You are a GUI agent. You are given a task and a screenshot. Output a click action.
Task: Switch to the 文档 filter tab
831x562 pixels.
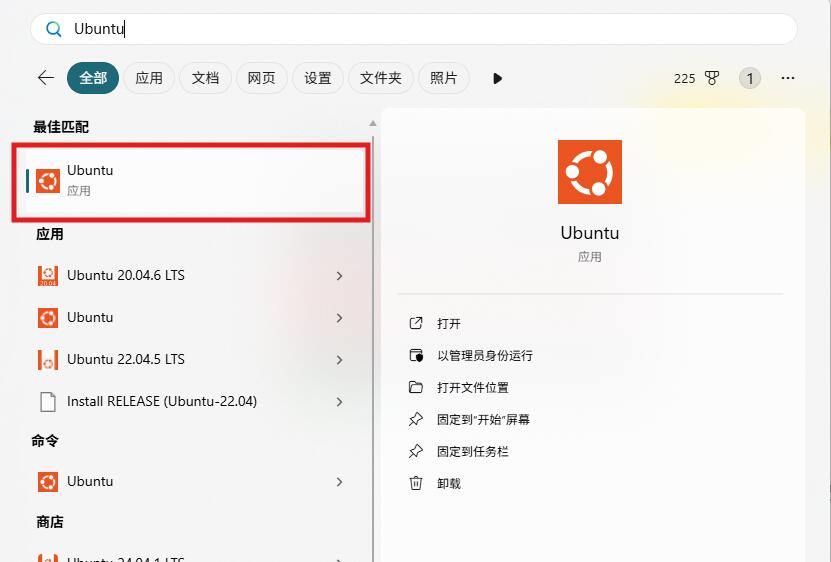(x=205, y=78)
